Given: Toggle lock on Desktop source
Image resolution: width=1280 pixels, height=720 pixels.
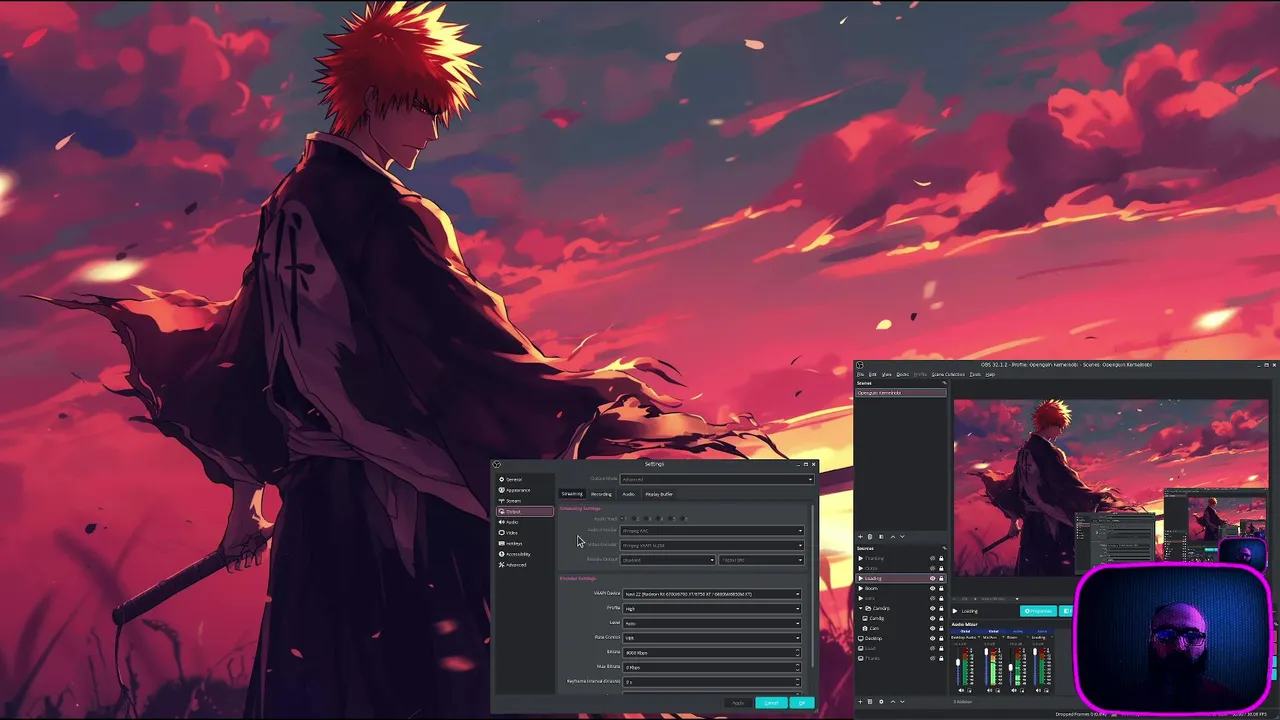Looking at the screenshot, I should click(941, 639).
